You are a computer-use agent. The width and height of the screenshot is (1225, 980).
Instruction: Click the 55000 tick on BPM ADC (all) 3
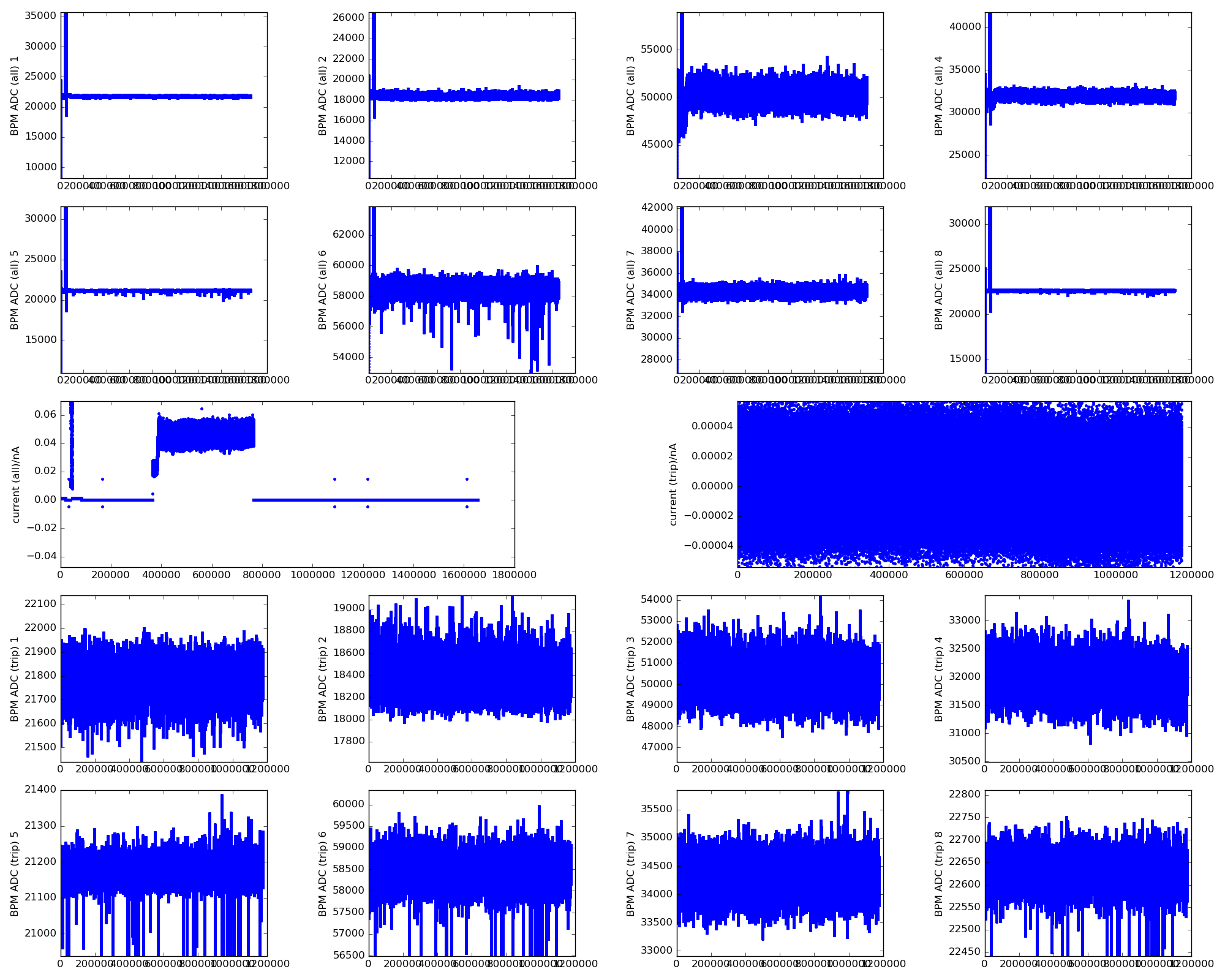(x=657, y=50)
